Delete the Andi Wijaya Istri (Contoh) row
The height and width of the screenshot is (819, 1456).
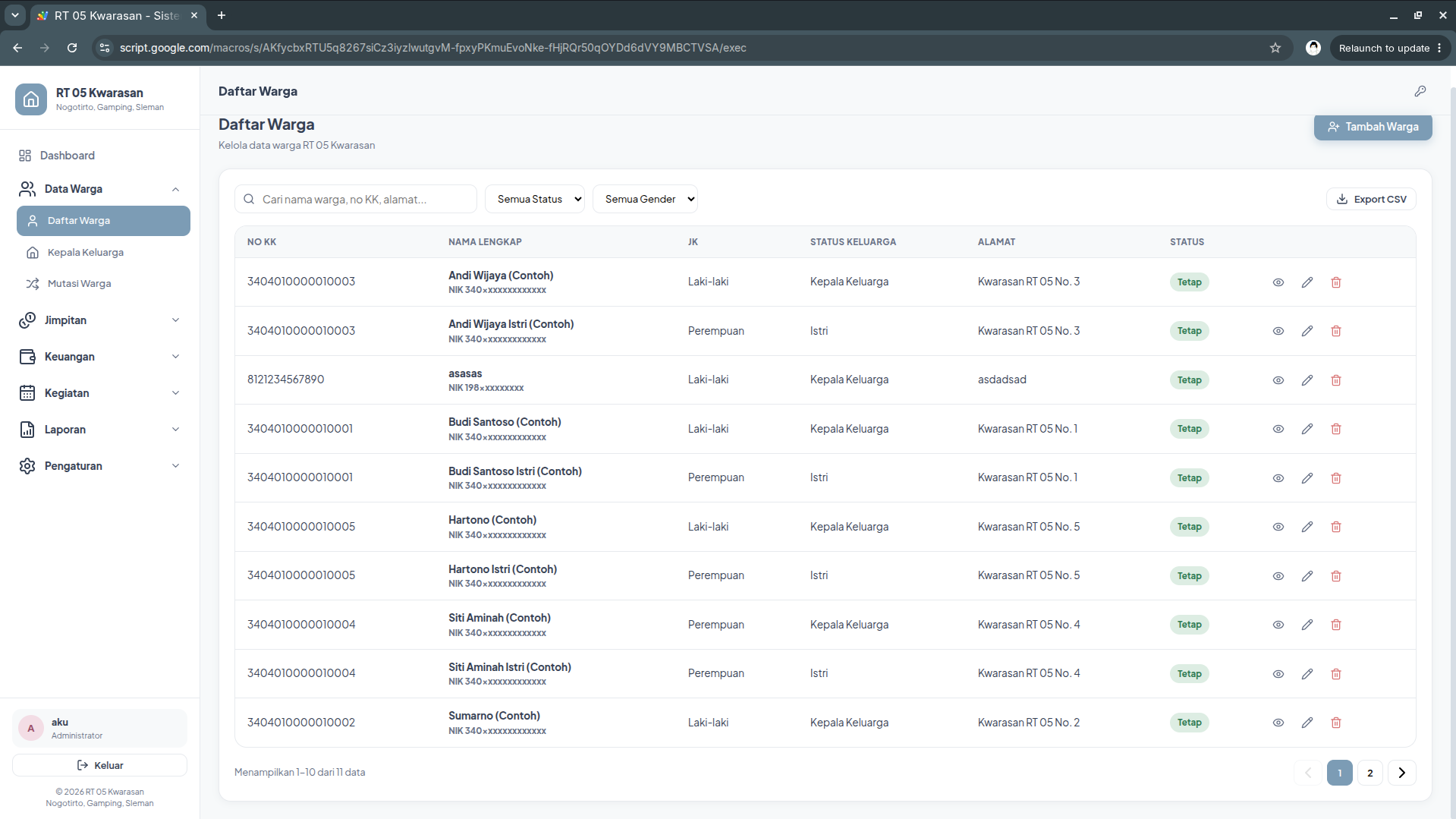tap(1335, 331)
